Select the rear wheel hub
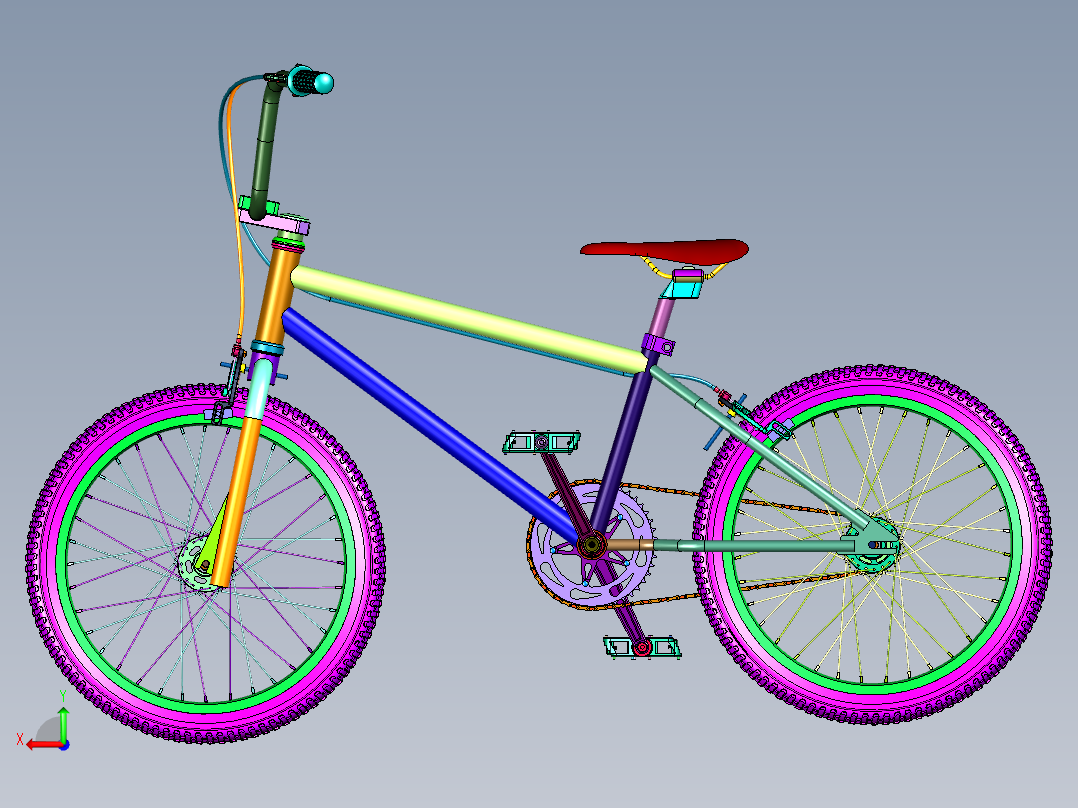1078x808 pixels. [872, 547]
